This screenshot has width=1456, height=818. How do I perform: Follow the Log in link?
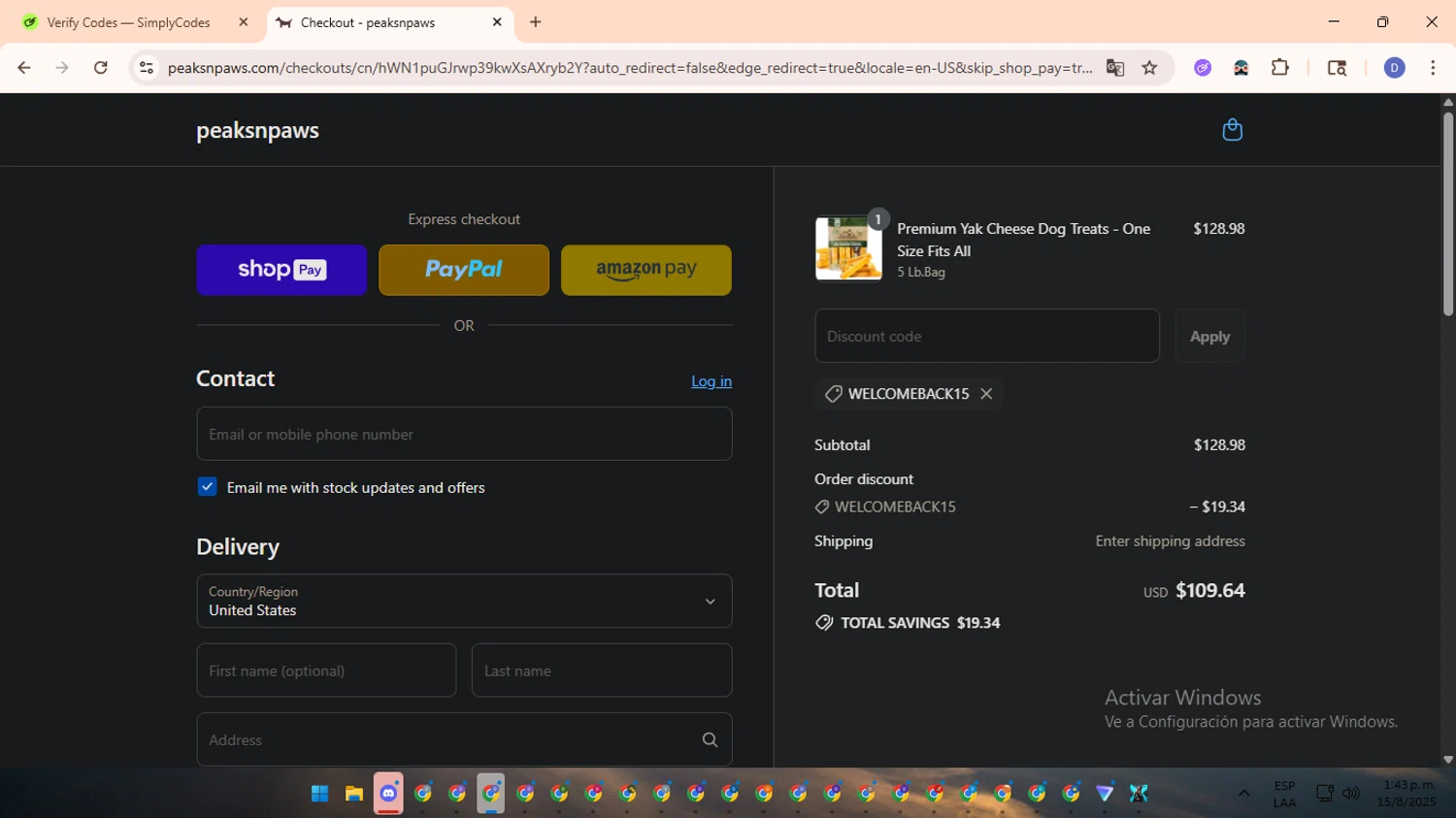pos(711,381)
